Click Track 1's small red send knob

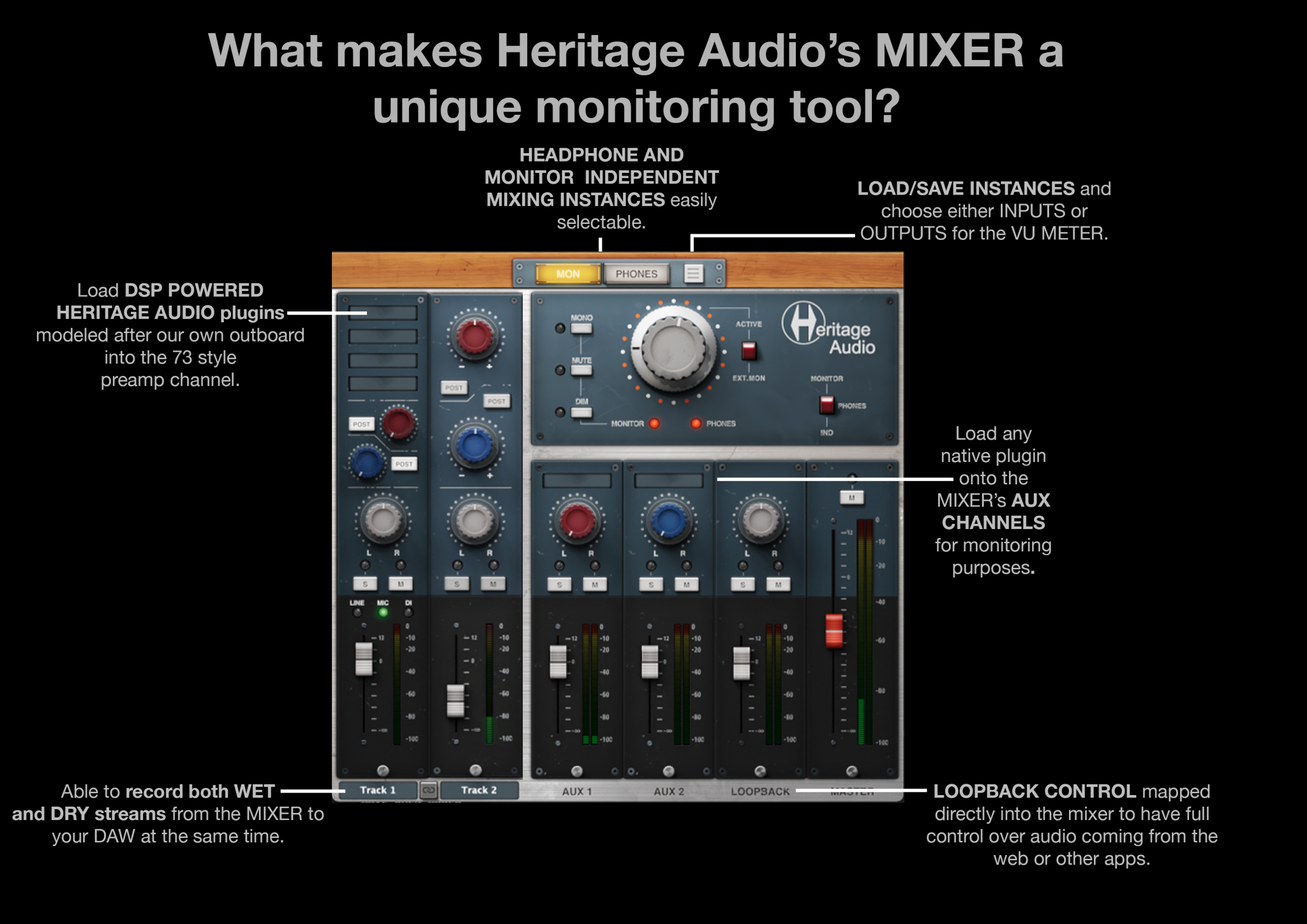[398, 422]
